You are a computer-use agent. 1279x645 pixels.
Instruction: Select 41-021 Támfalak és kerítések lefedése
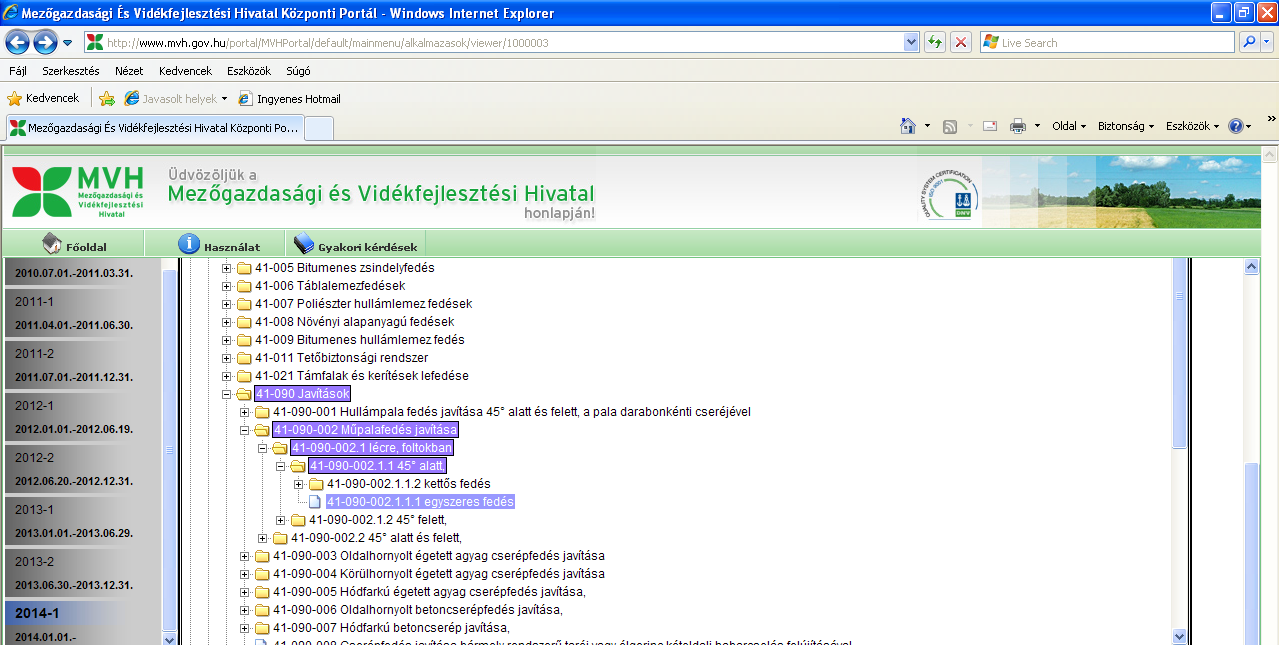[x=361, y=376]
